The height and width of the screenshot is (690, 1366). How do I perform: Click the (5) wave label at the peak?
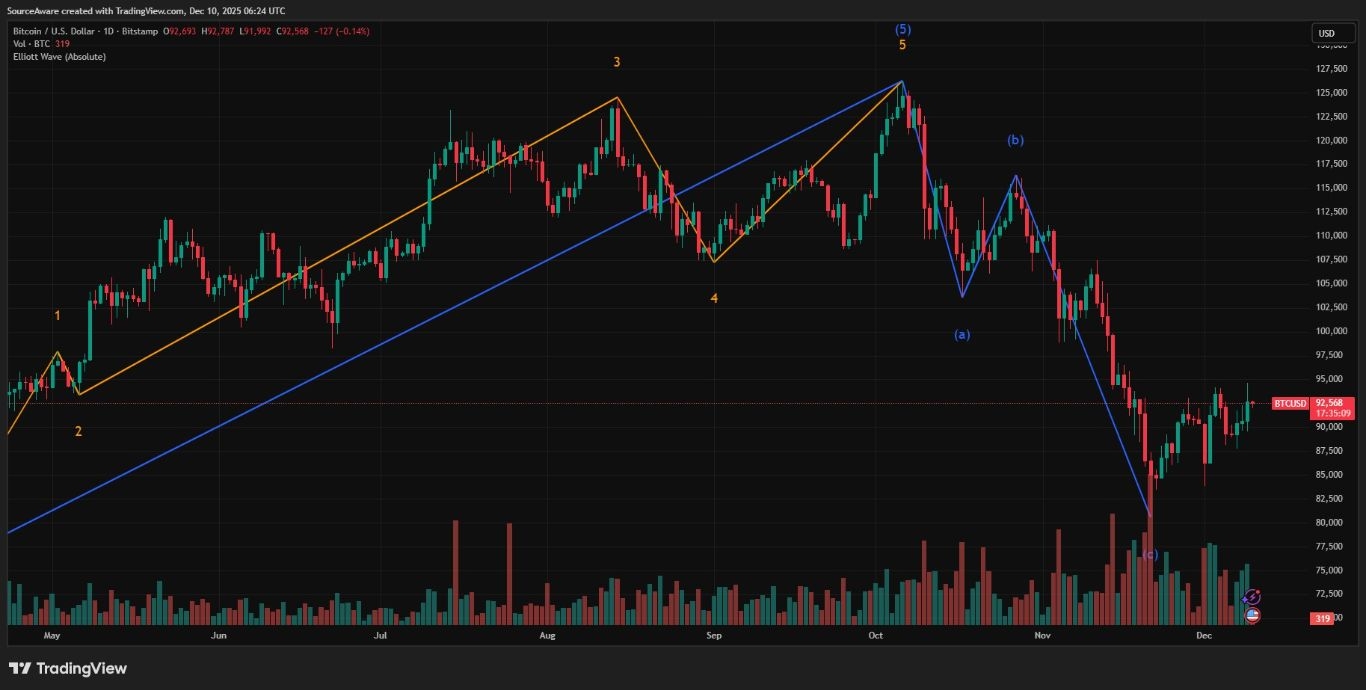(x=901, y=29)
